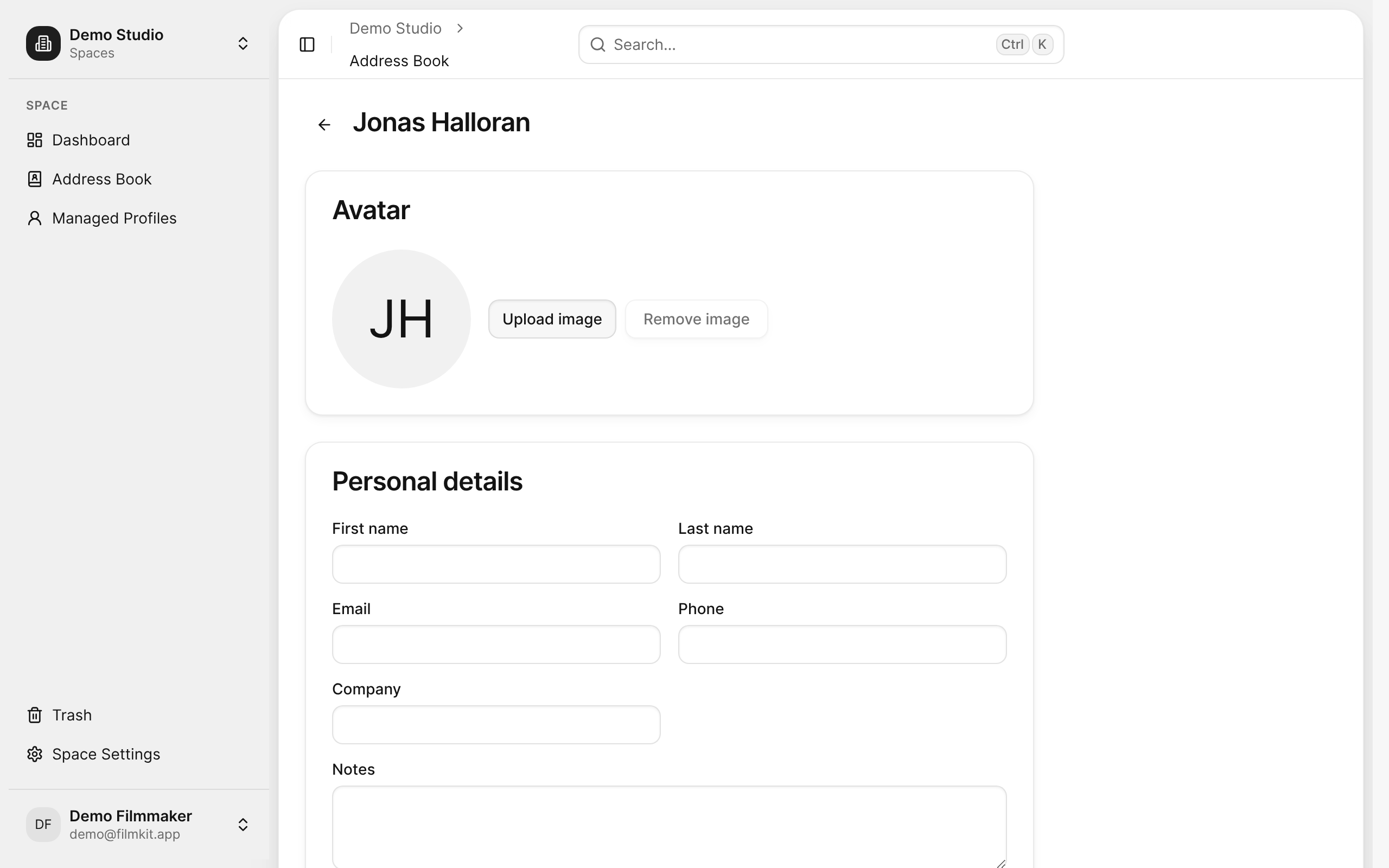
Task: Focus the First name field
Action: click(496, 564)
